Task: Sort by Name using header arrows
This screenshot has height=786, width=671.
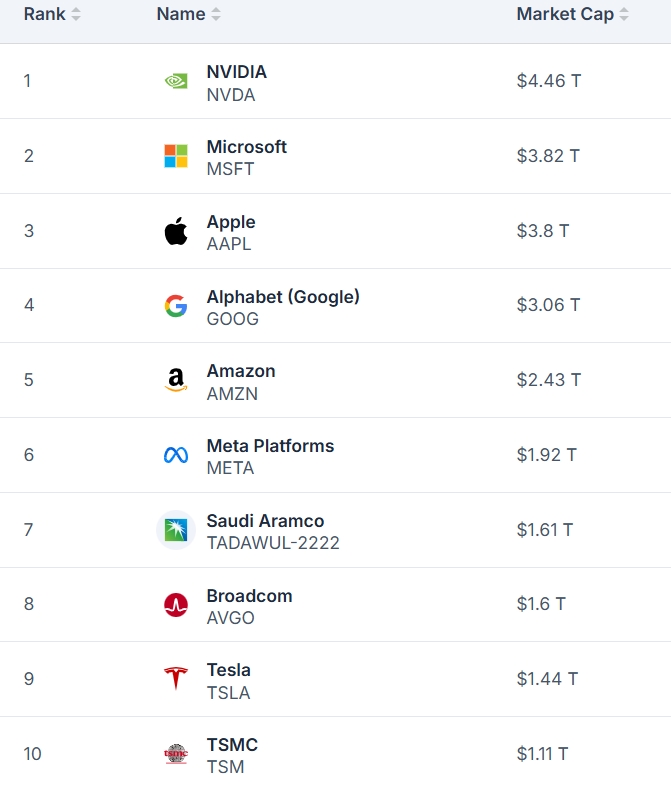Action: (217, 15)
